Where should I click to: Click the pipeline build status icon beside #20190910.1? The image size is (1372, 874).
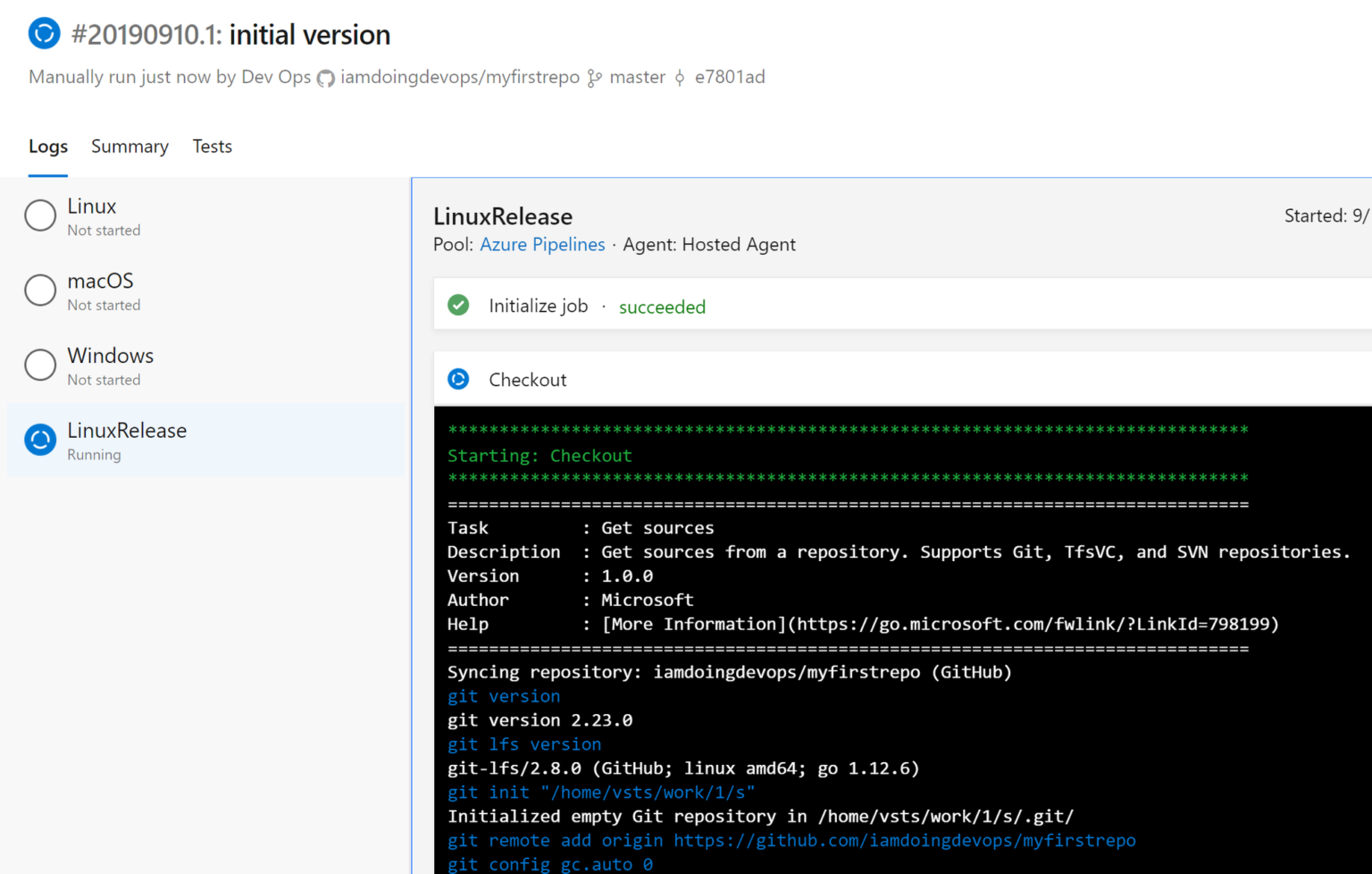43,33
